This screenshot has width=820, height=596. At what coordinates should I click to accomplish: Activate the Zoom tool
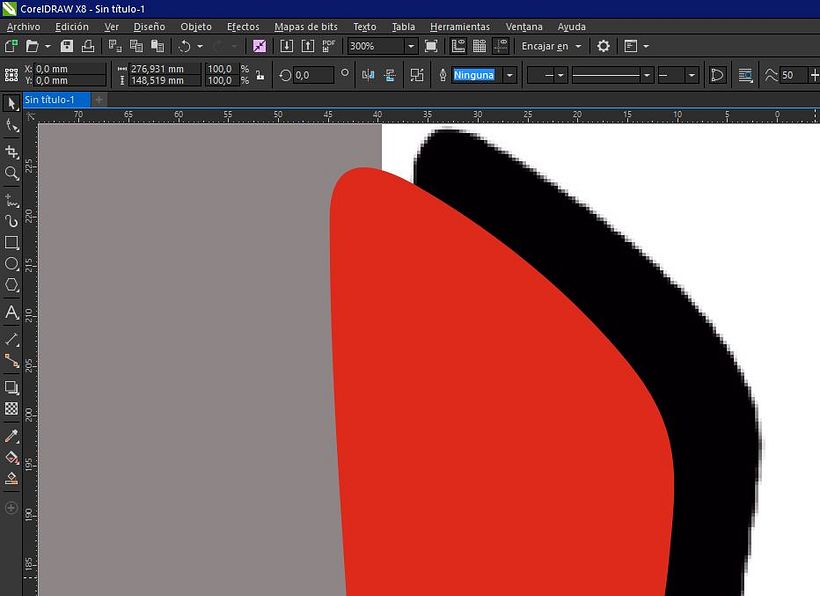click(x=12, y=174)
